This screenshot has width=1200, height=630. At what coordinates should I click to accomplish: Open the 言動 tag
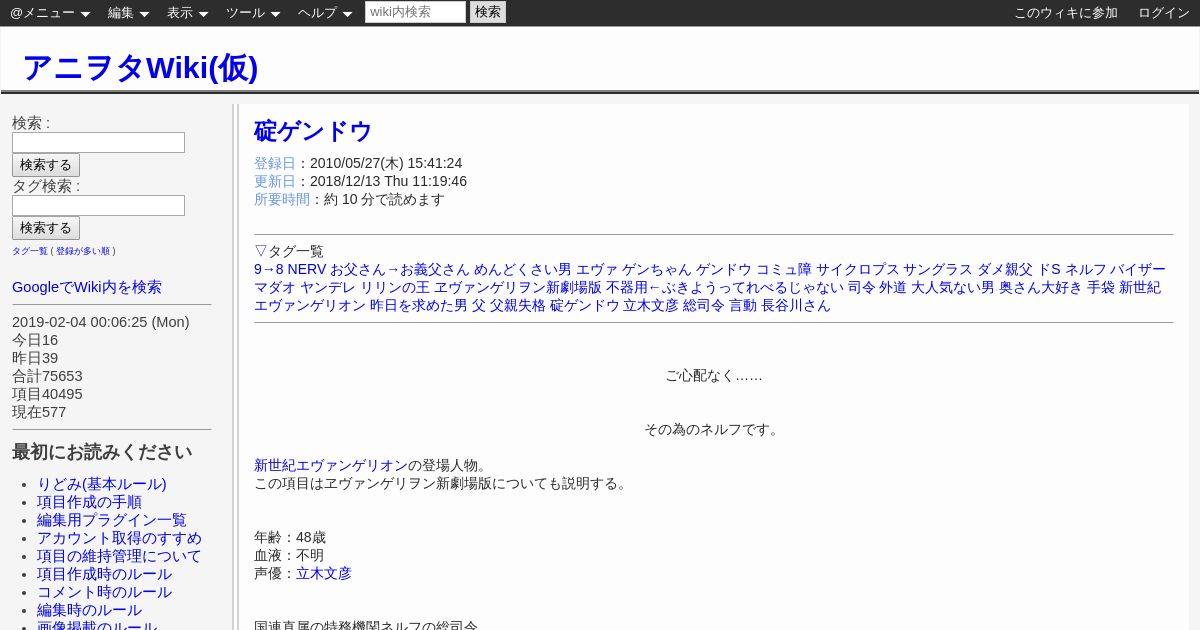743,305
